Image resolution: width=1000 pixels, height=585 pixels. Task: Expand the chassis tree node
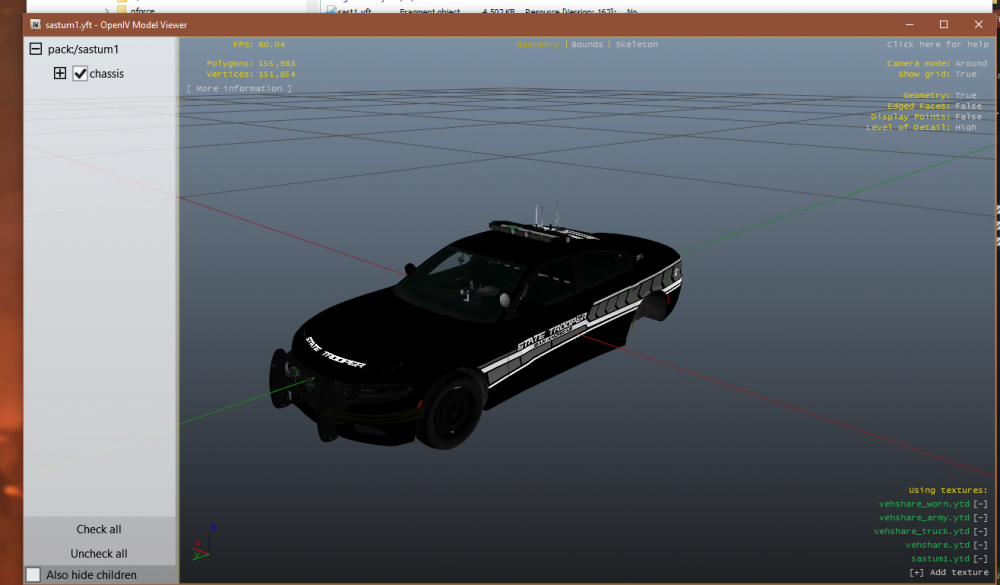59,73
